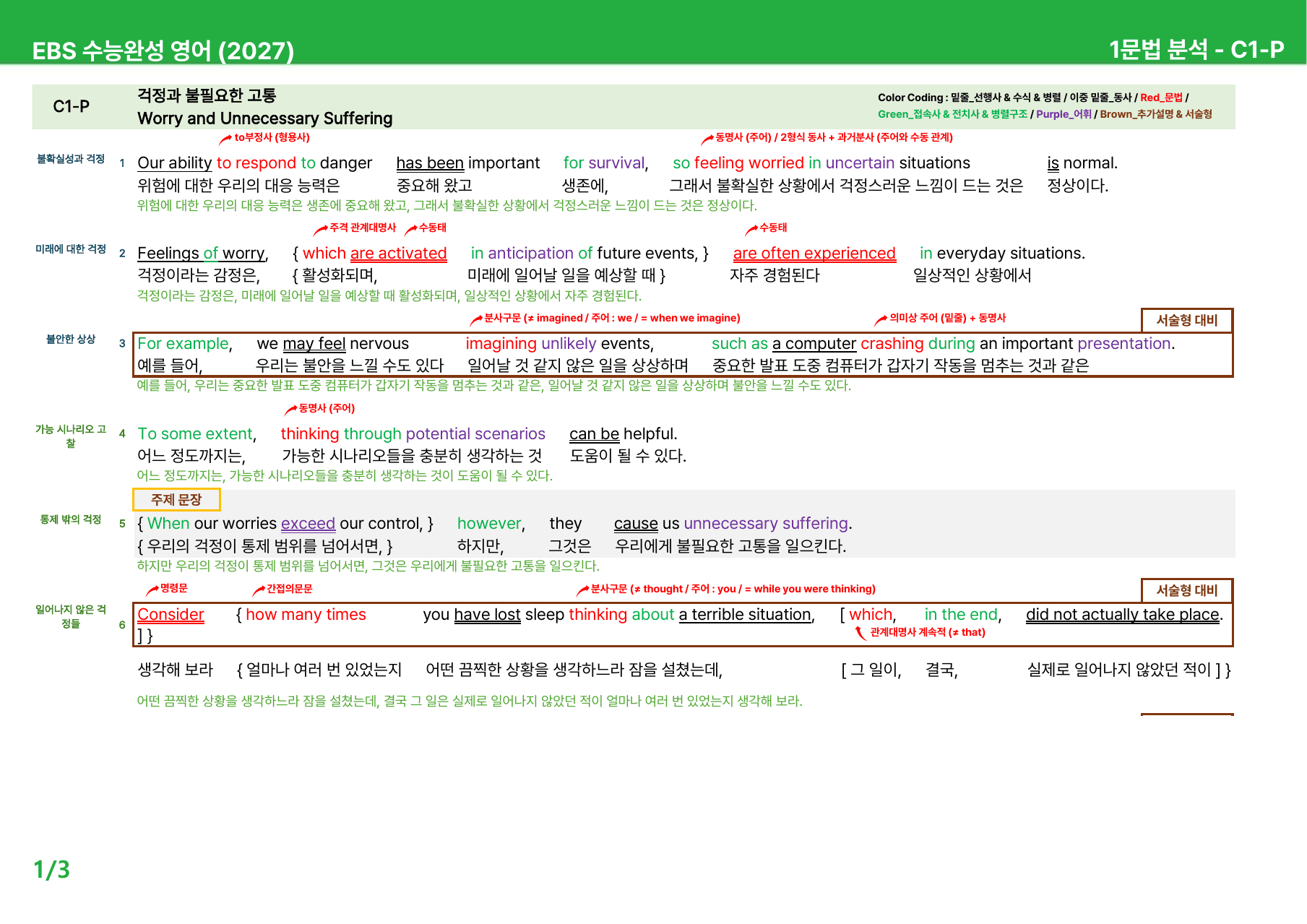Viewport: 1307px width, 924px height.
Task: Click the red arrow beside 주격 관계대명사
Action: (321, 230)
